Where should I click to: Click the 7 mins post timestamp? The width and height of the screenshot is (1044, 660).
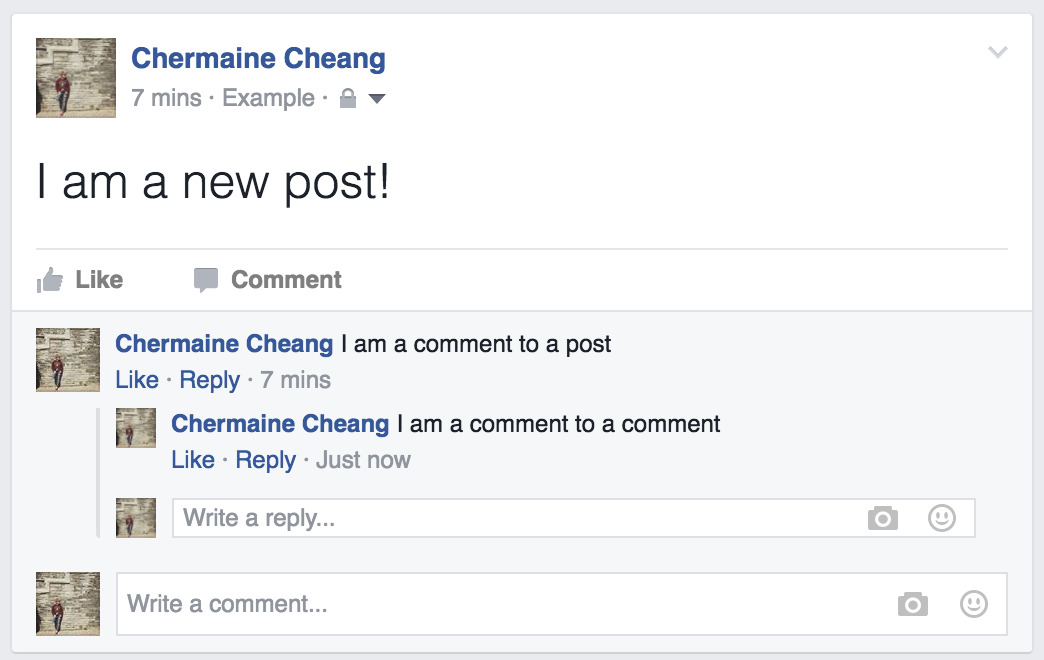(x=166, y=98)
